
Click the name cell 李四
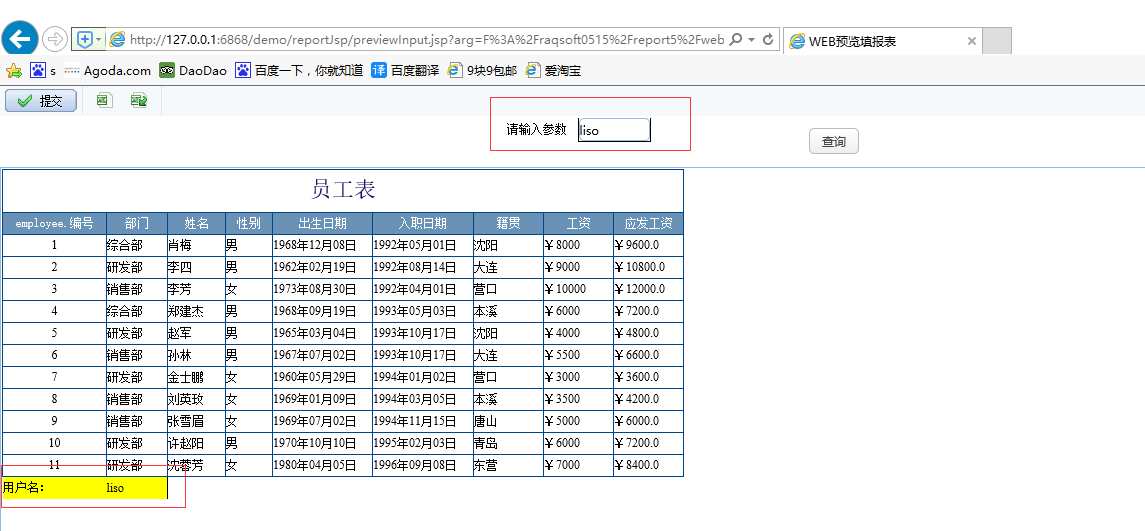(196, 267)
